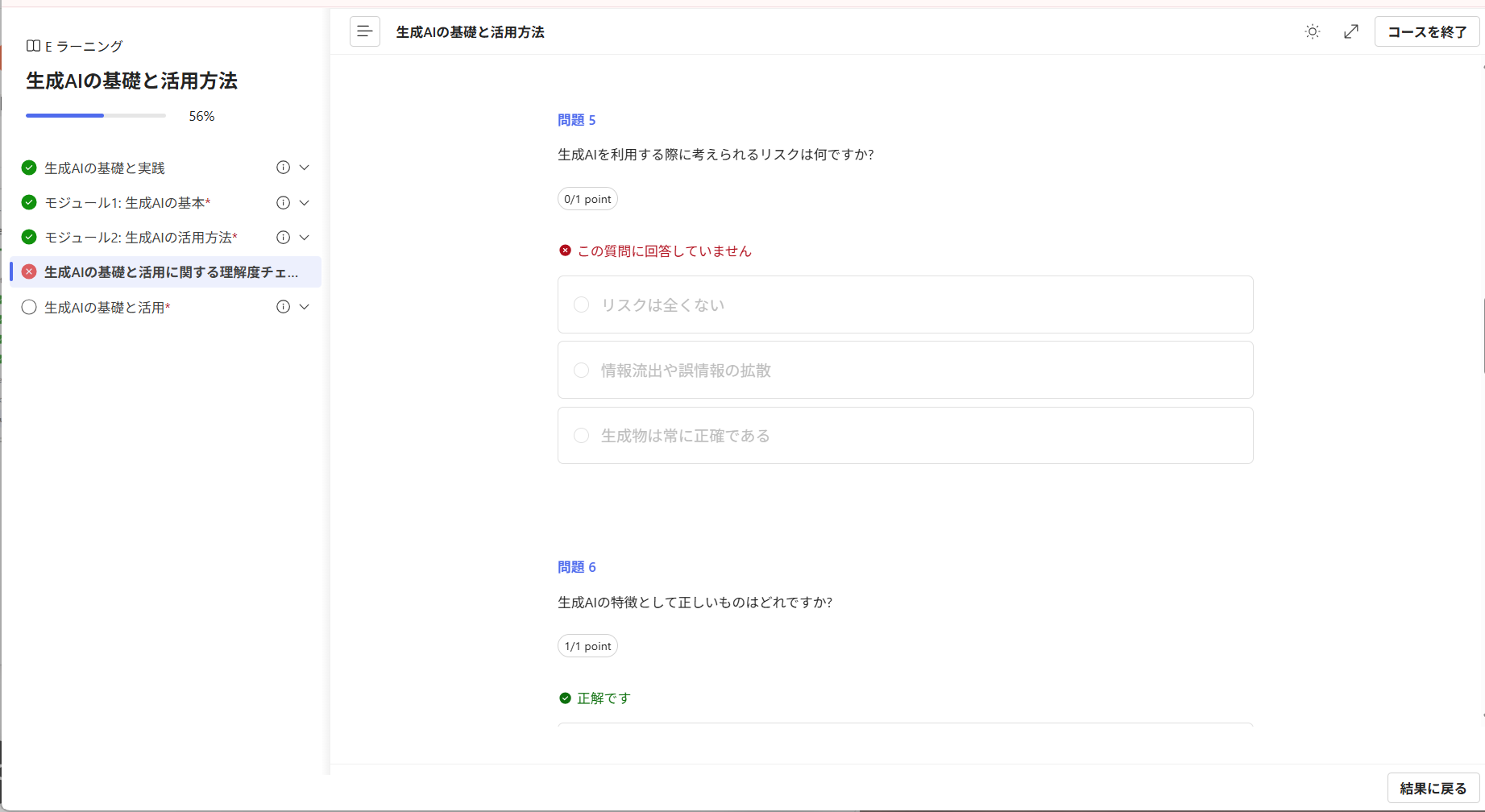Viewport: 1485px width, 812px height.
Task: Open info icon for 生成AIの基礎と活用
Action: (283, 307)
